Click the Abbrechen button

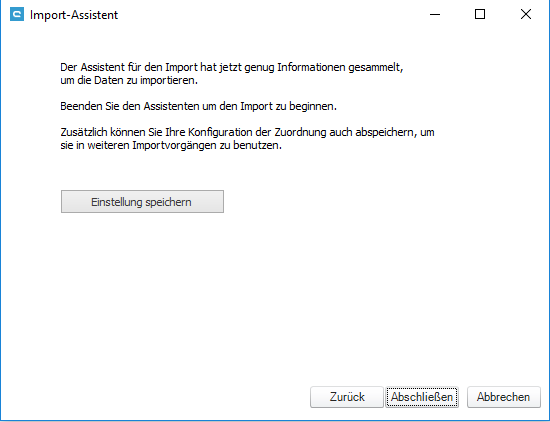pyautogui.click(x=504, y=397)
